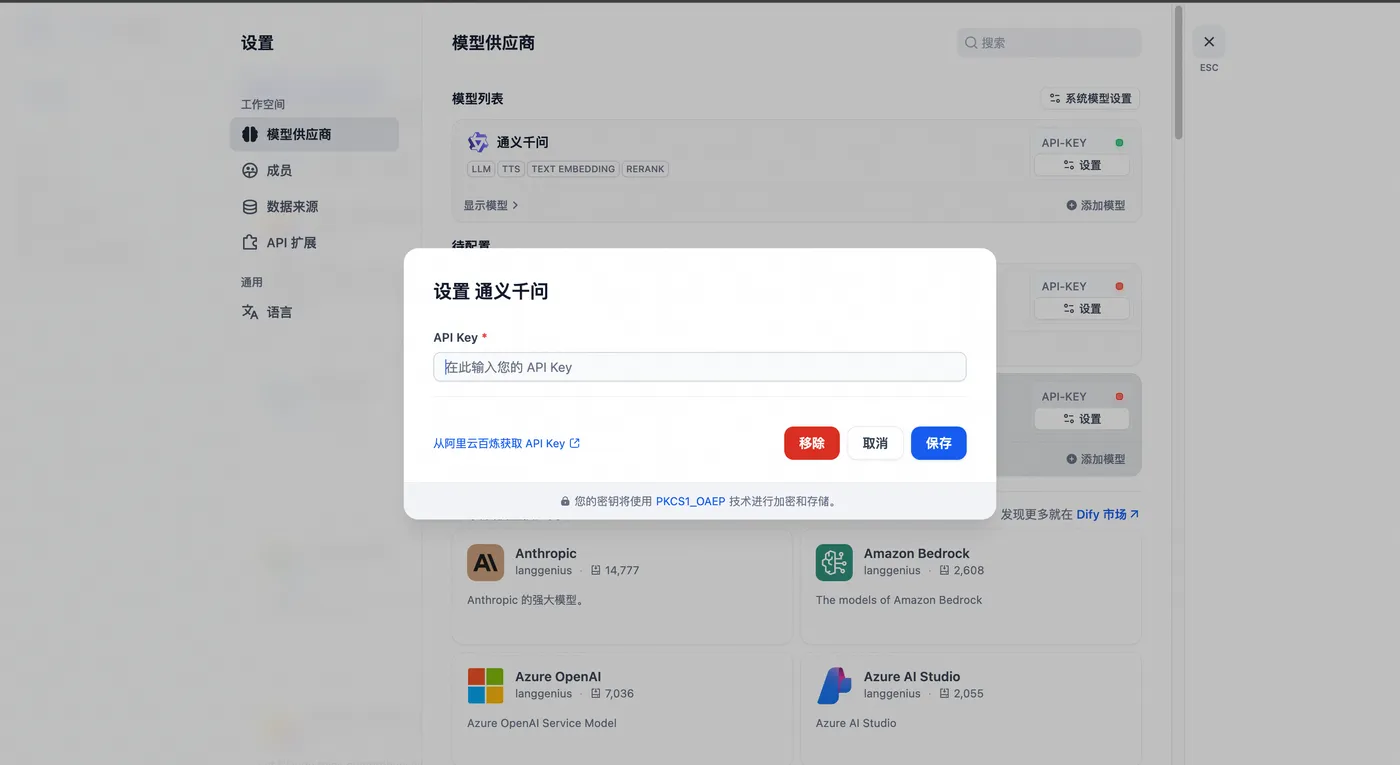
Task: Save the API key with 保存
Action: click(939, 443)
